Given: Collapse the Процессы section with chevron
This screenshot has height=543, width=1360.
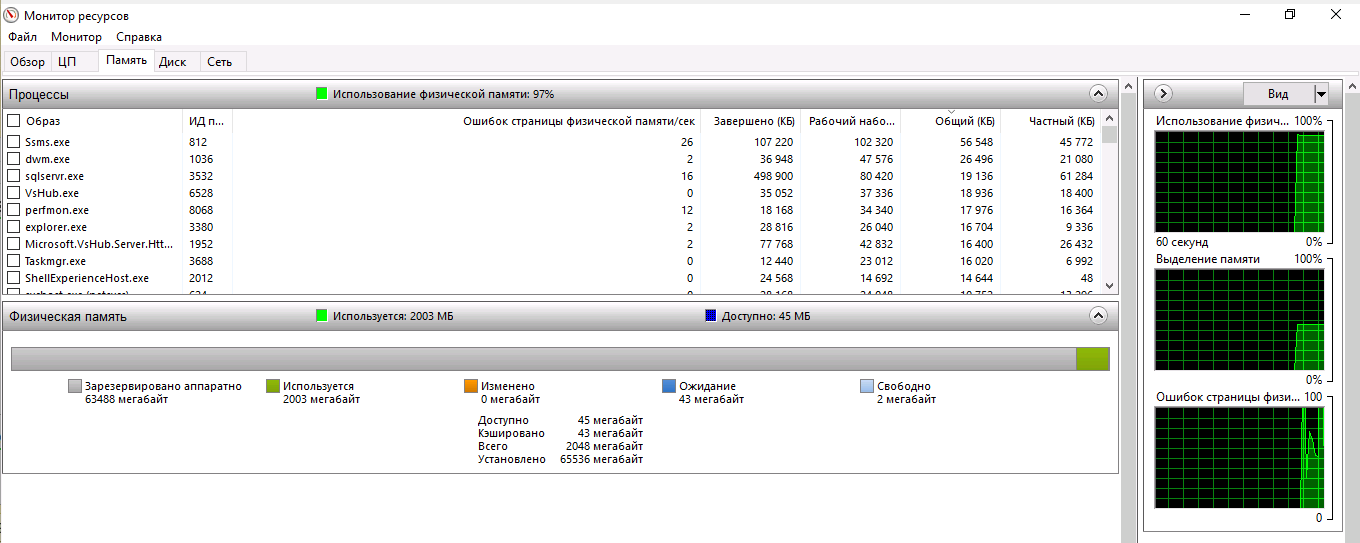Looking at the screenshot, I should pyautogui.click(x=1098, y=94).
